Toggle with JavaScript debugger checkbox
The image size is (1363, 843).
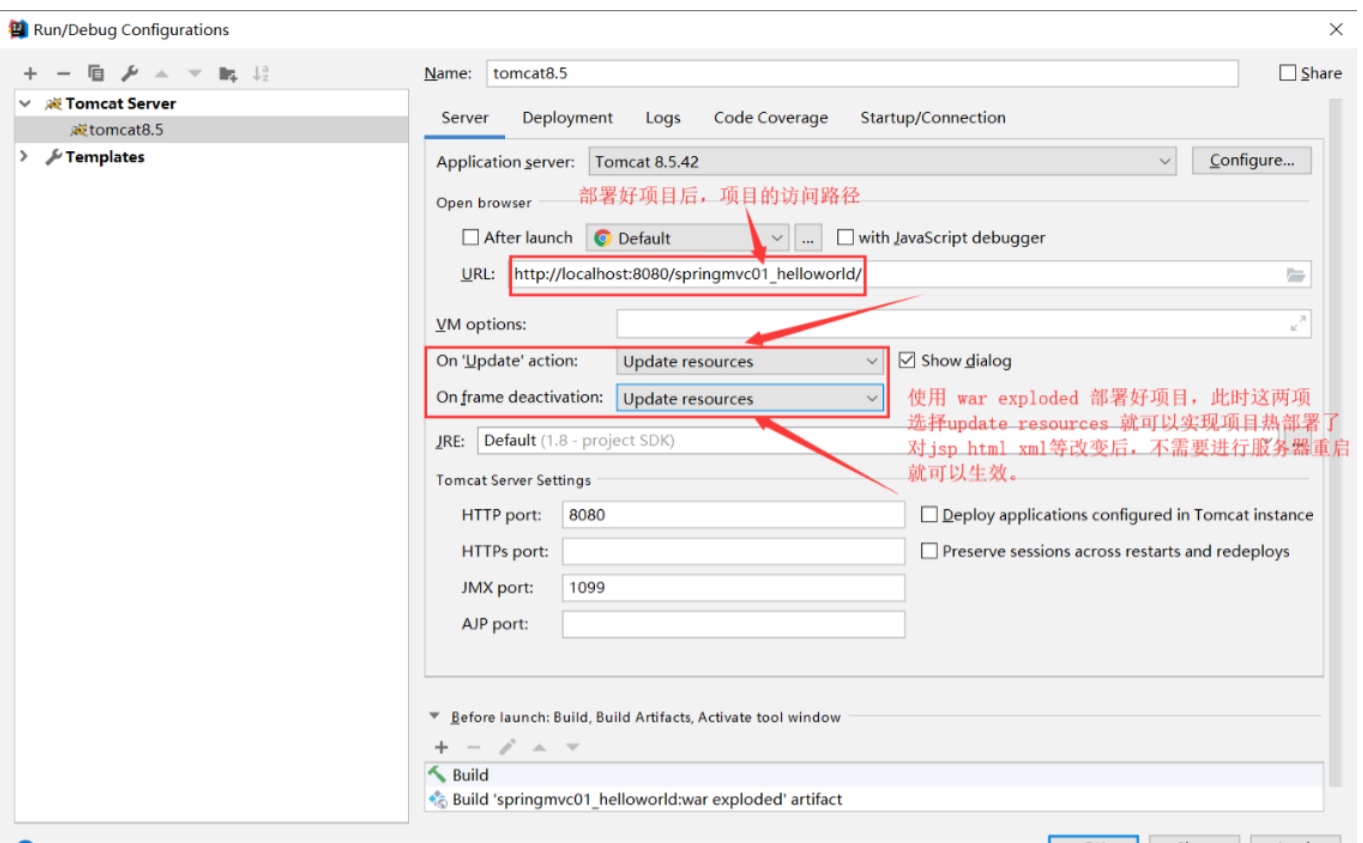(845, 238)
